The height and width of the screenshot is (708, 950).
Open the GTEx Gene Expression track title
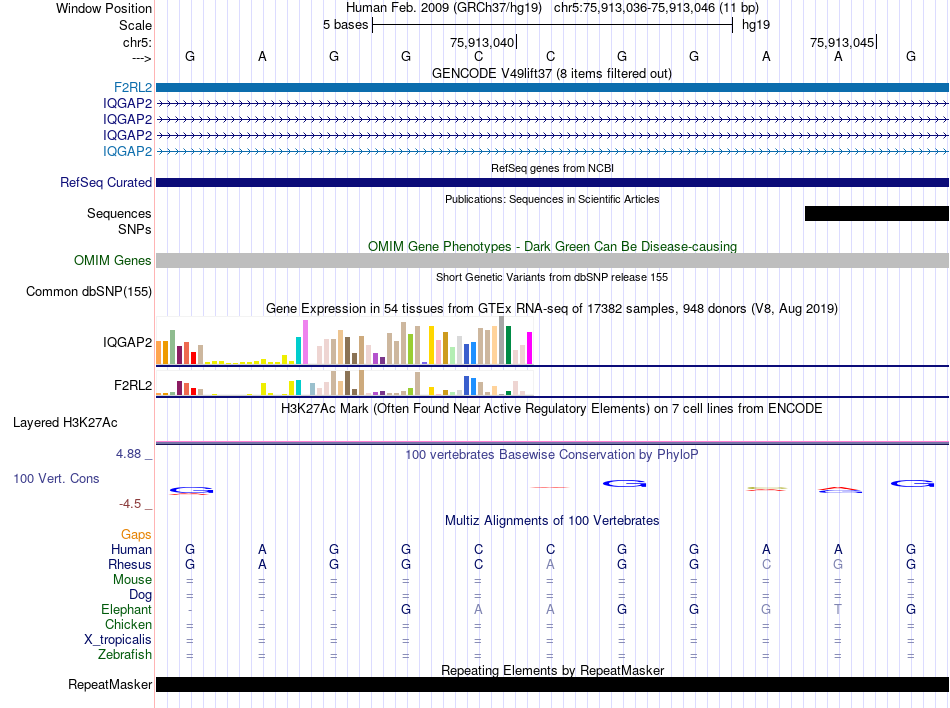pos(552,309)
